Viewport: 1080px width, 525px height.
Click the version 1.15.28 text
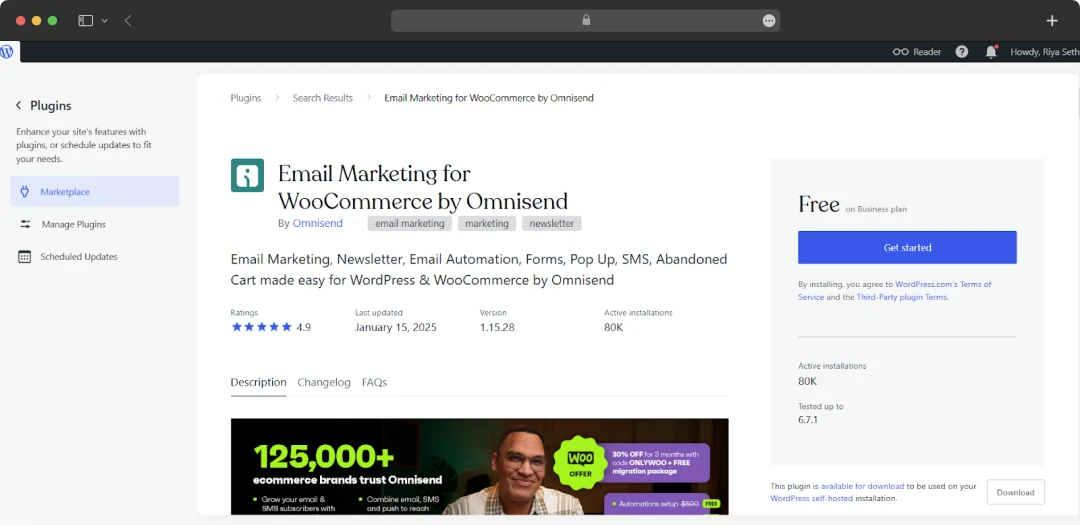coord(497,327)
